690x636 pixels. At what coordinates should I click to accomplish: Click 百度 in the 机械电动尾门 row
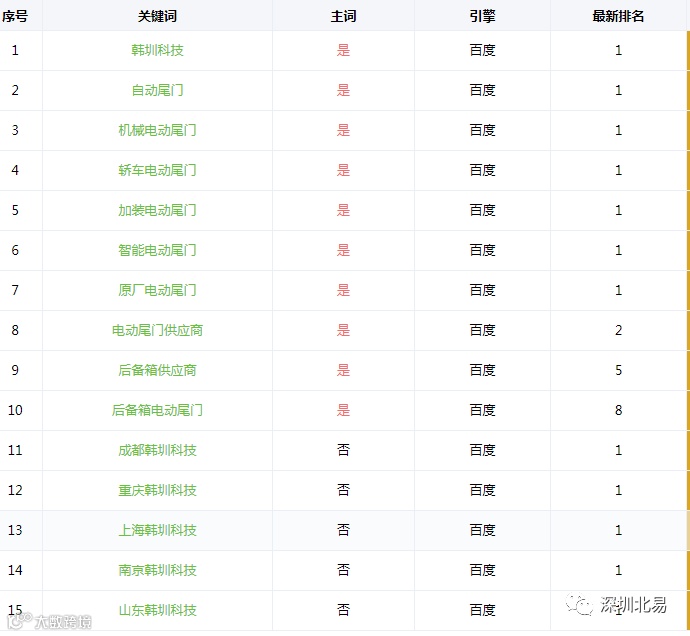coord(482,130)
